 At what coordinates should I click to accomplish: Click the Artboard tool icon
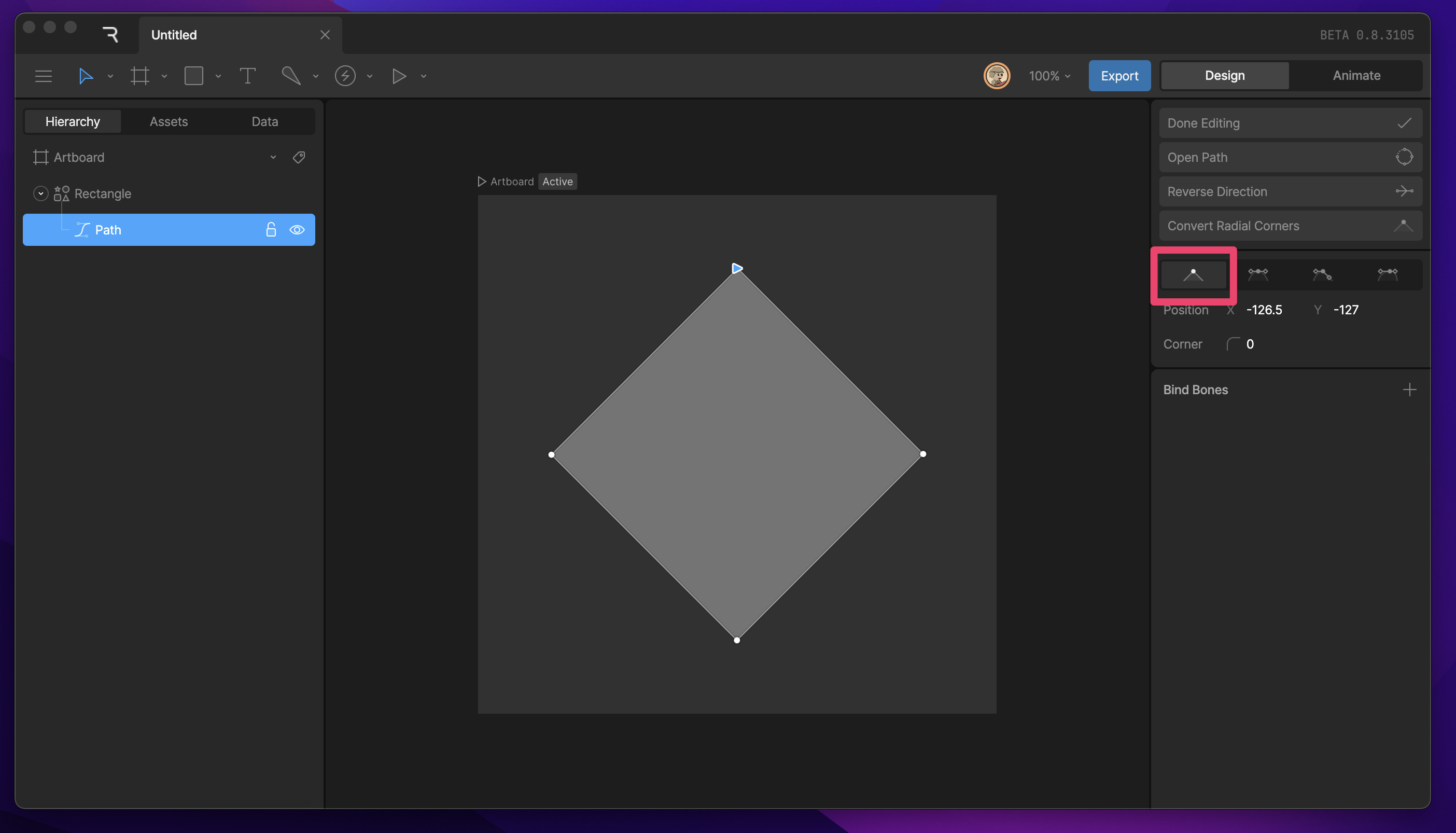[139, 76]
